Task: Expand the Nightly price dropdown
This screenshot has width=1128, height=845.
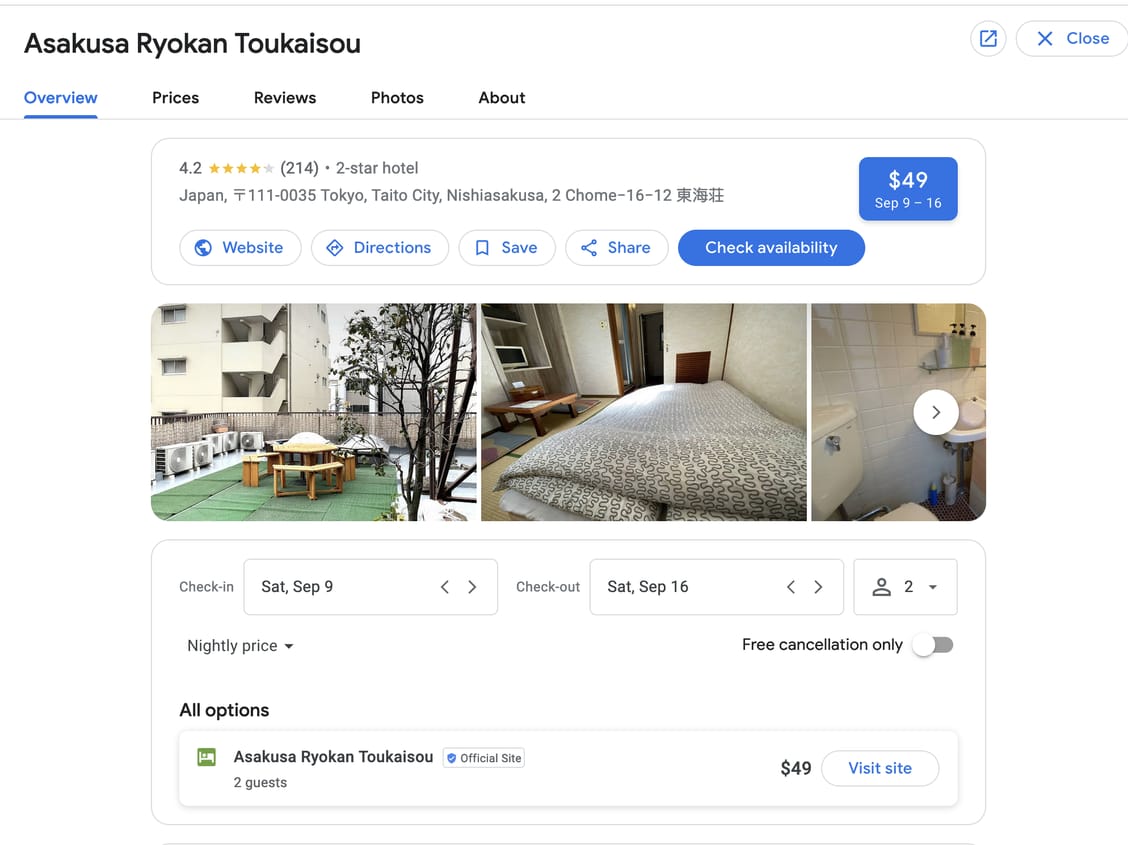Action: pyautogui.click(x=240, y=646)
